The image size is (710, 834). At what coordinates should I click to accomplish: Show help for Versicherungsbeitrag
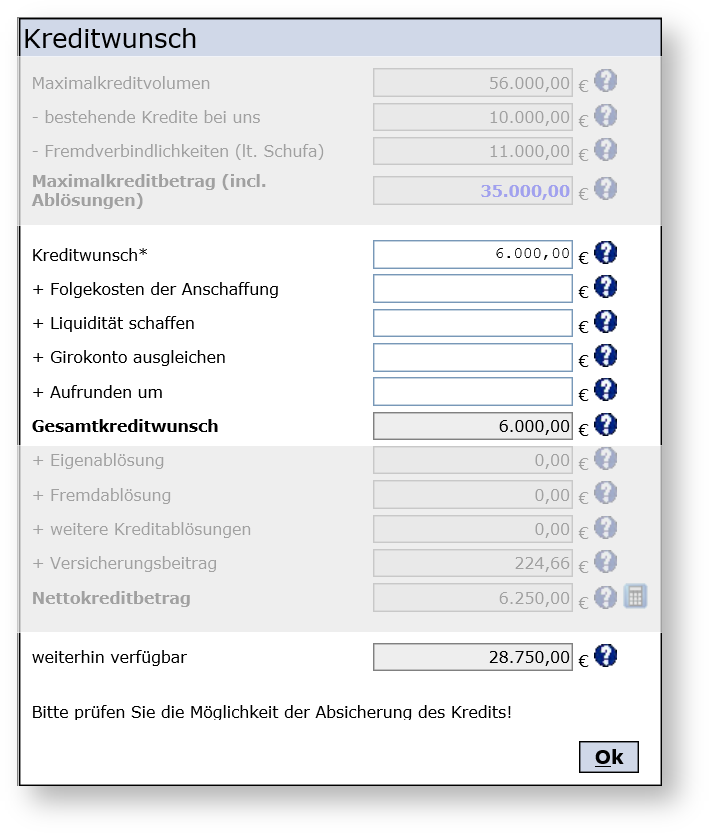[605, 562]
